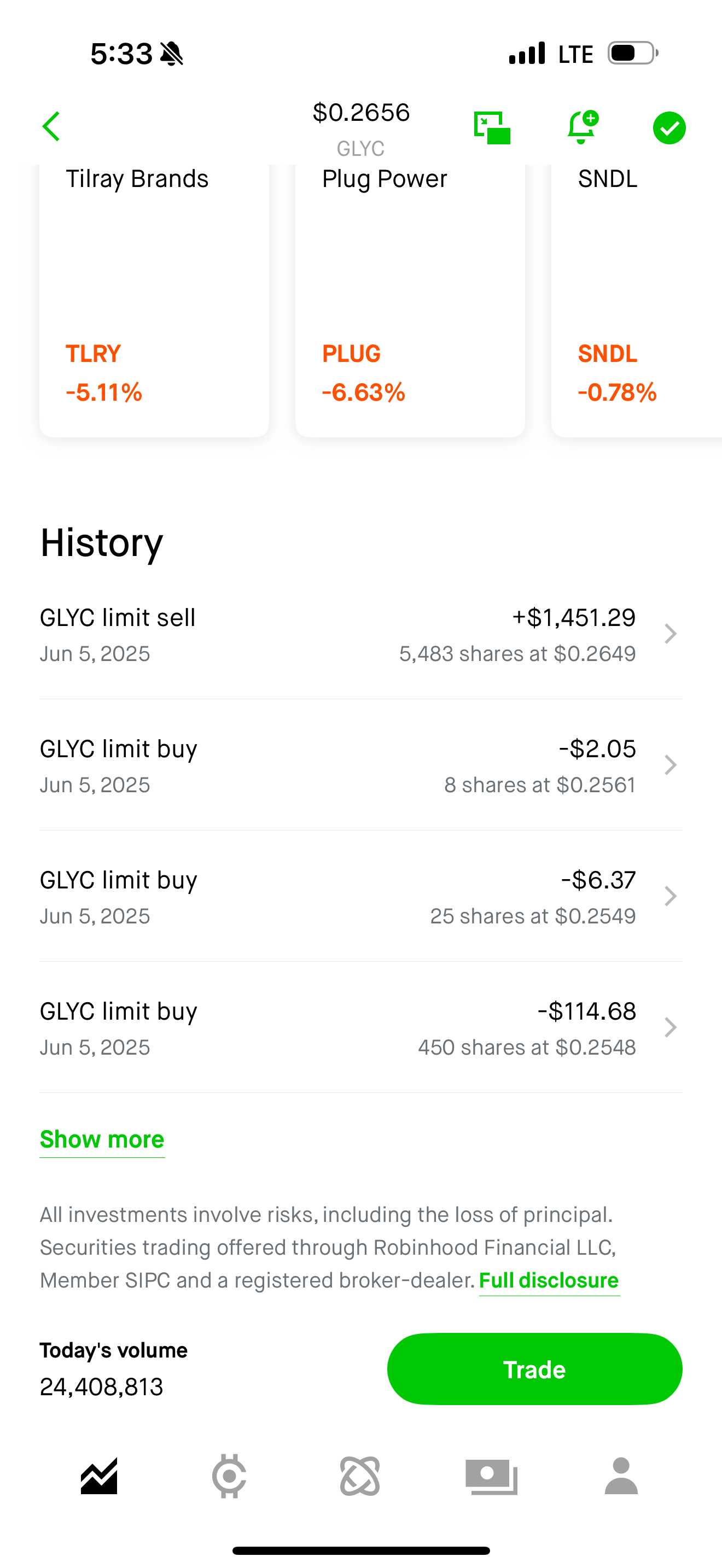Click the Show more link
The image size is (722, 1568).
(x=102, y=1139)
